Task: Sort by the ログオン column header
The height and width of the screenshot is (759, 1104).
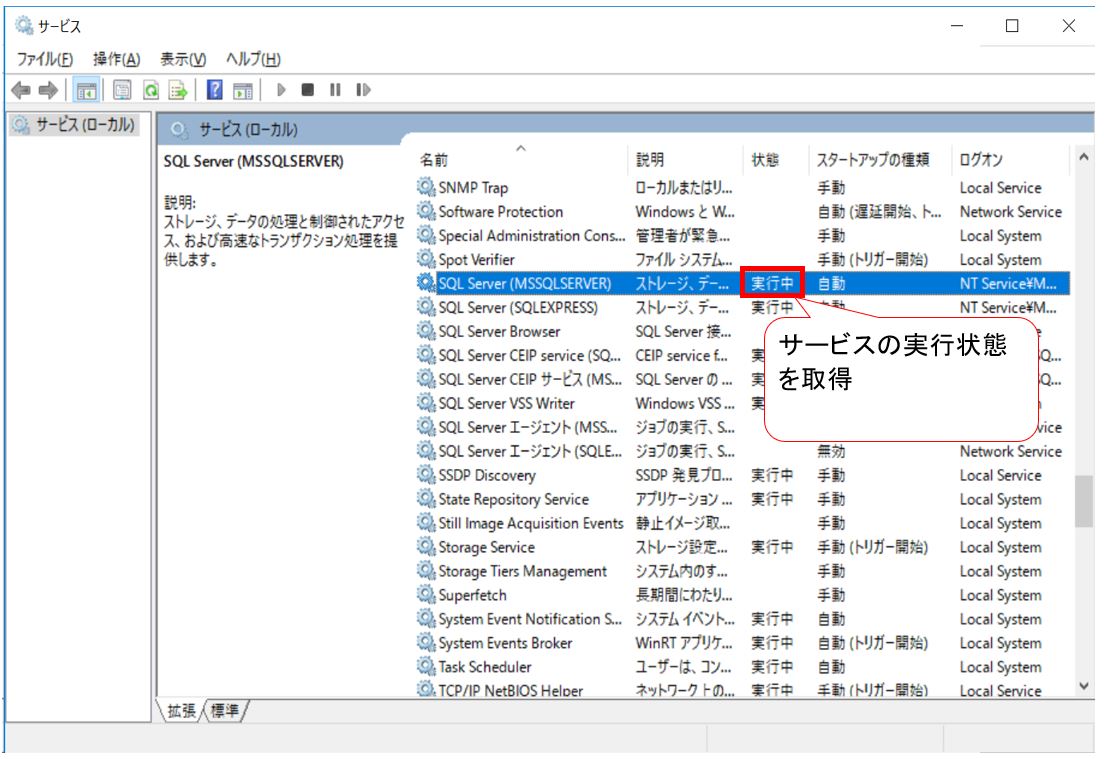Action: click(x=1010, y=160)
